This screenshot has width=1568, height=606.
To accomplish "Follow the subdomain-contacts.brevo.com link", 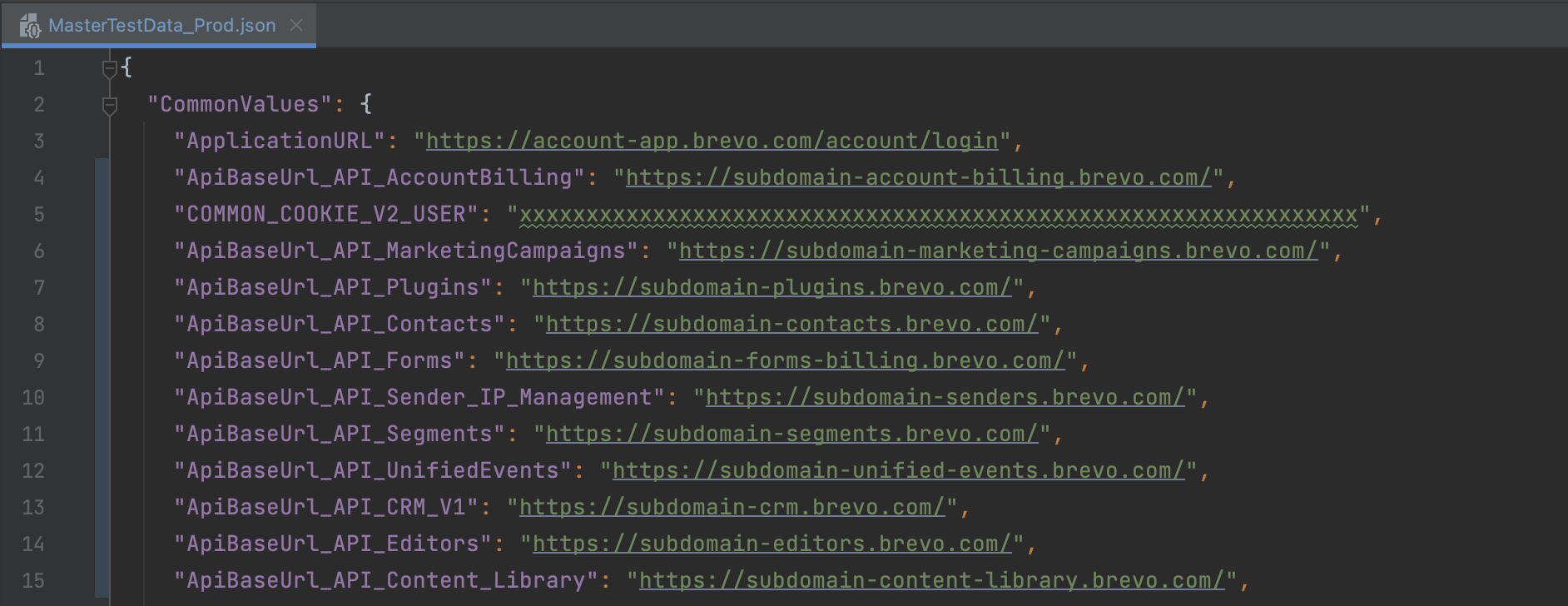I will [x=791, y=325].
